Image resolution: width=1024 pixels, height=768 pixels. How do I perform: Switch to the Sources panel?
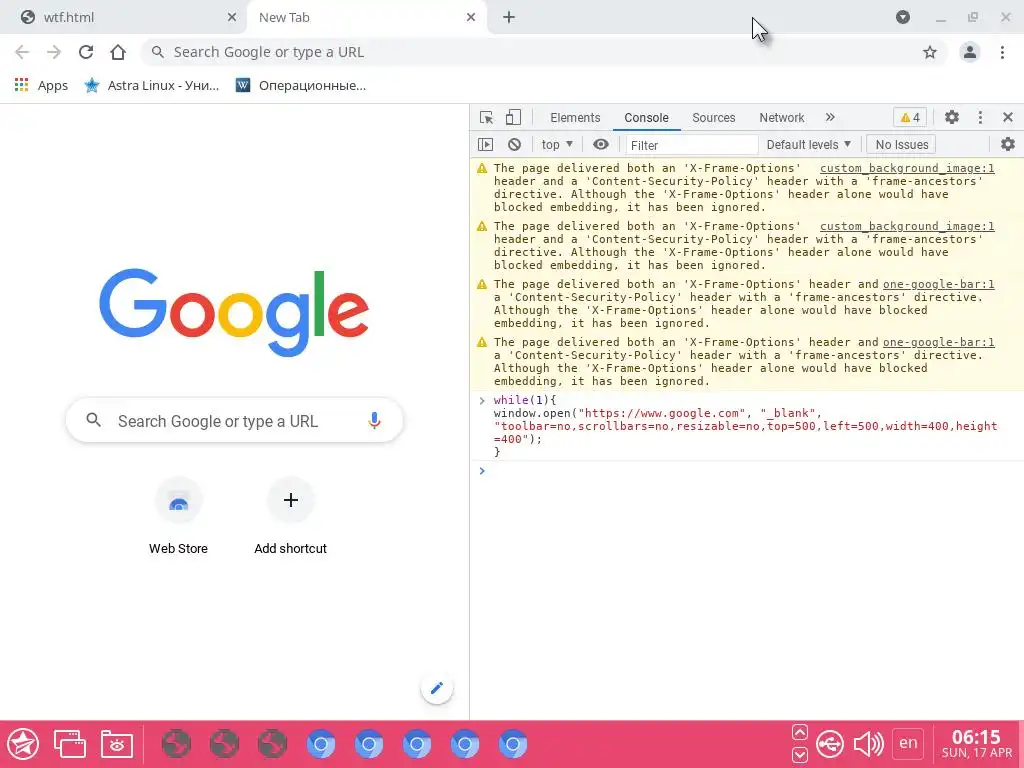[713, 118]
